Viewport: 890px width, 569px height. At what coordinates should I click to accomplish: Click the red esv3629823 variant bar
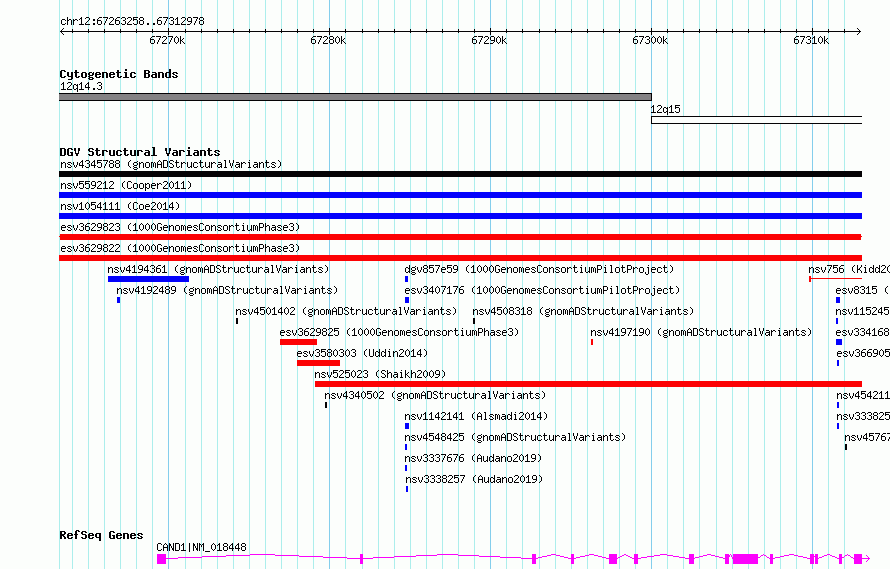[x=460, y=237]
